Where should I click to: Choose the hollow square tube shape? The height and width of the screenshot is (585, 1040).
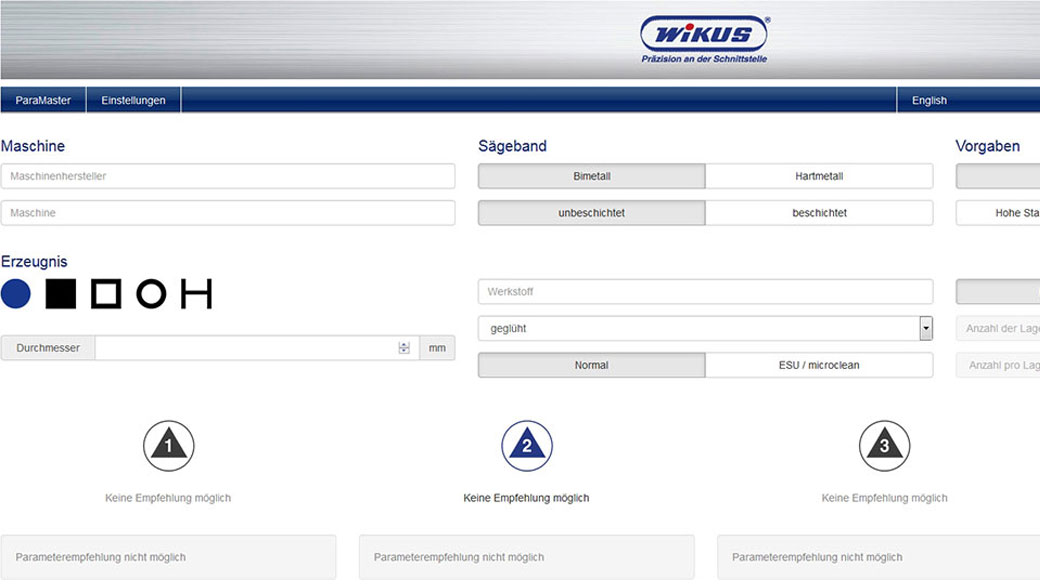tap(106, 294)
